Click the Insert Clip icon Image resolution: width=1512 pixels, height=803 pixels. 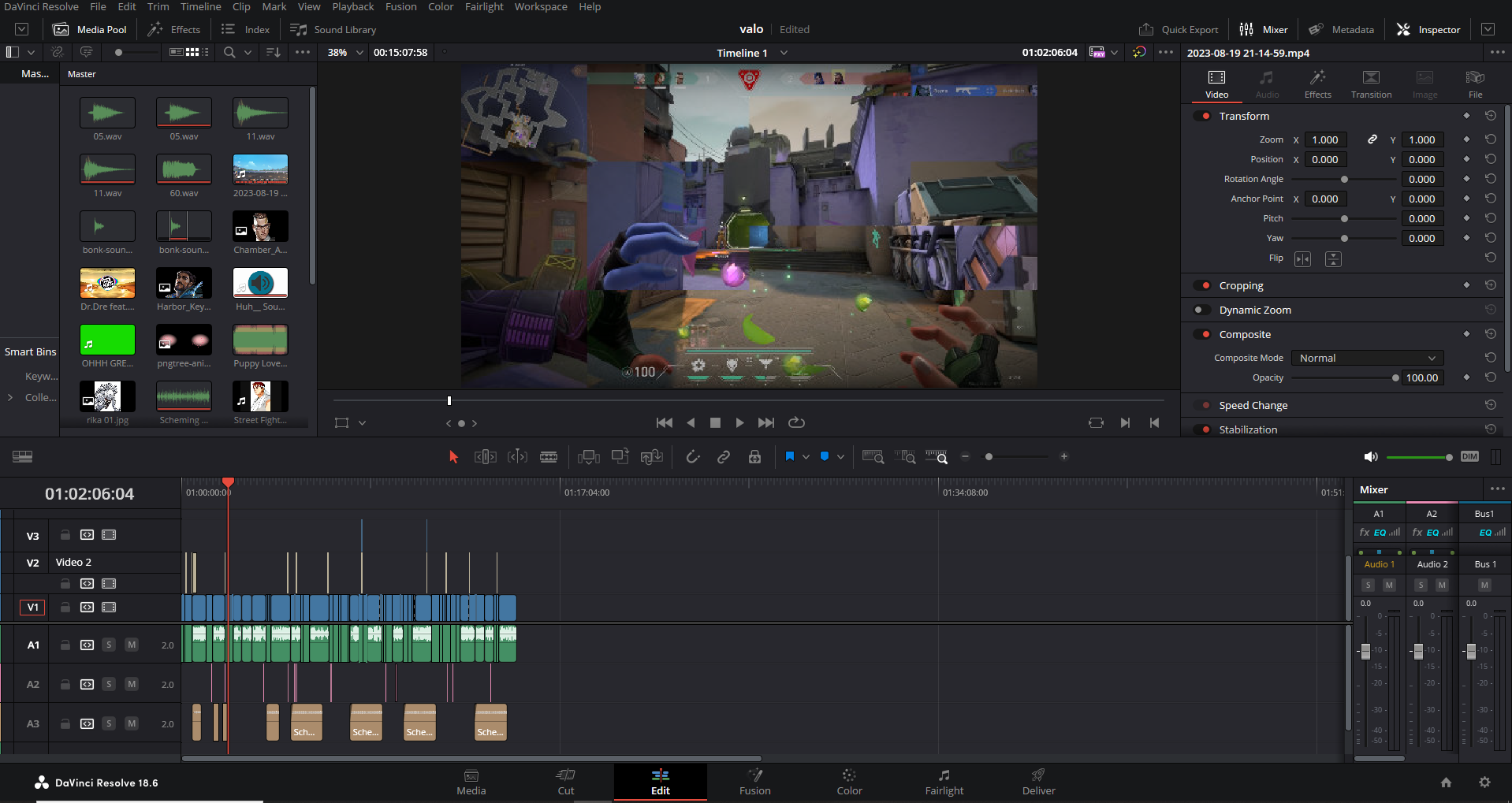(588, 457)
